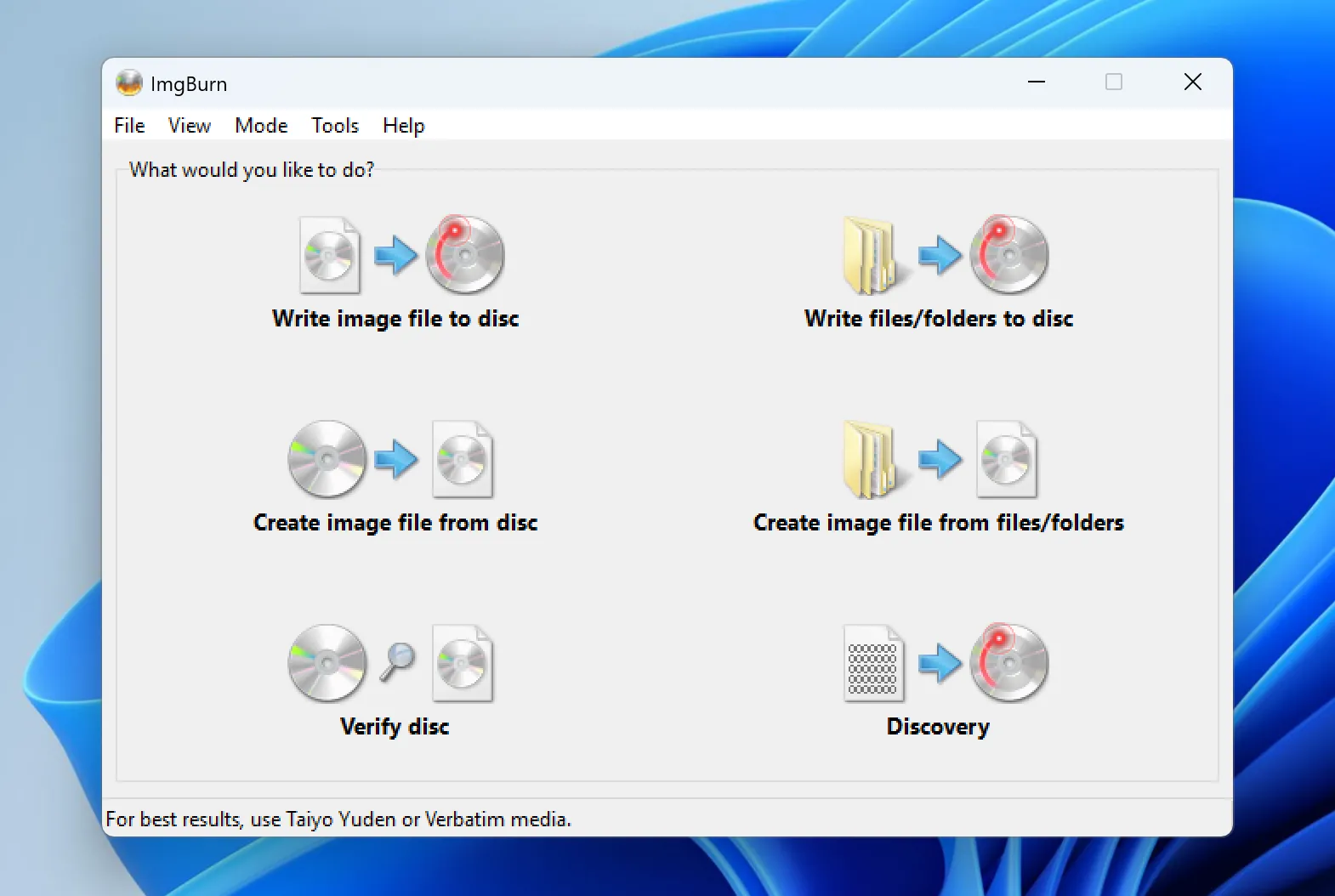Open the File menu
1335x896 pixels.
pyautogui.click(x=129, y=126)
